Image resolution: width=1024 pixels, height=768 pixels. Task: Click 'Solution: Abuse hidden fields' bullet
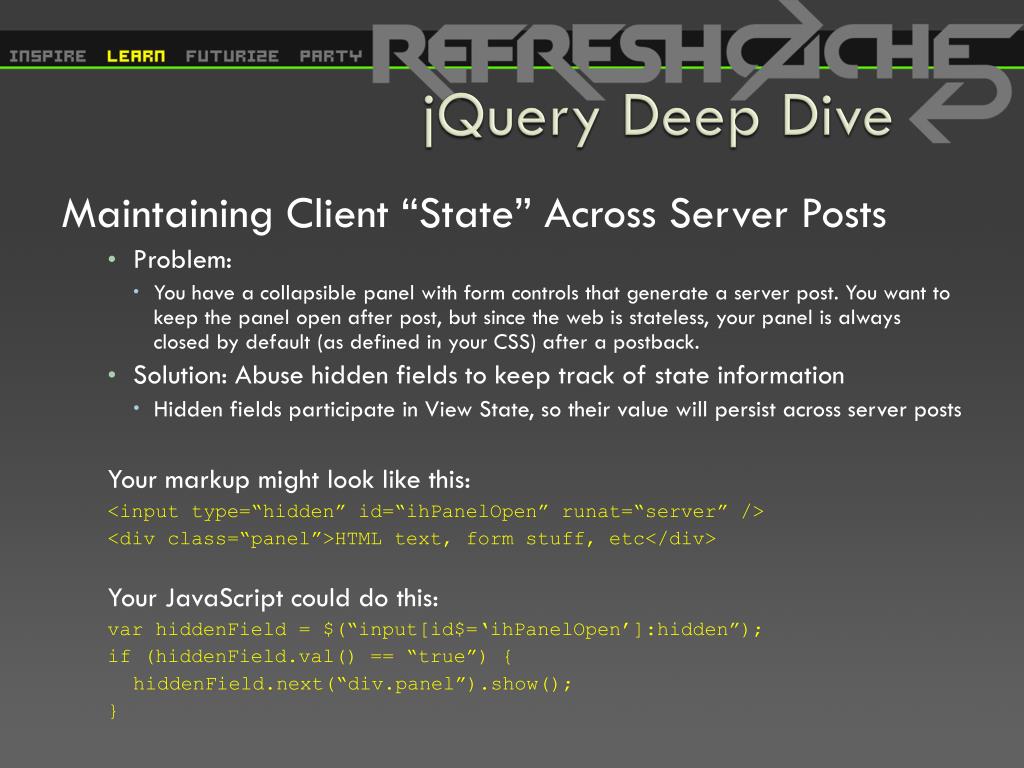click(x=488, y=376)
